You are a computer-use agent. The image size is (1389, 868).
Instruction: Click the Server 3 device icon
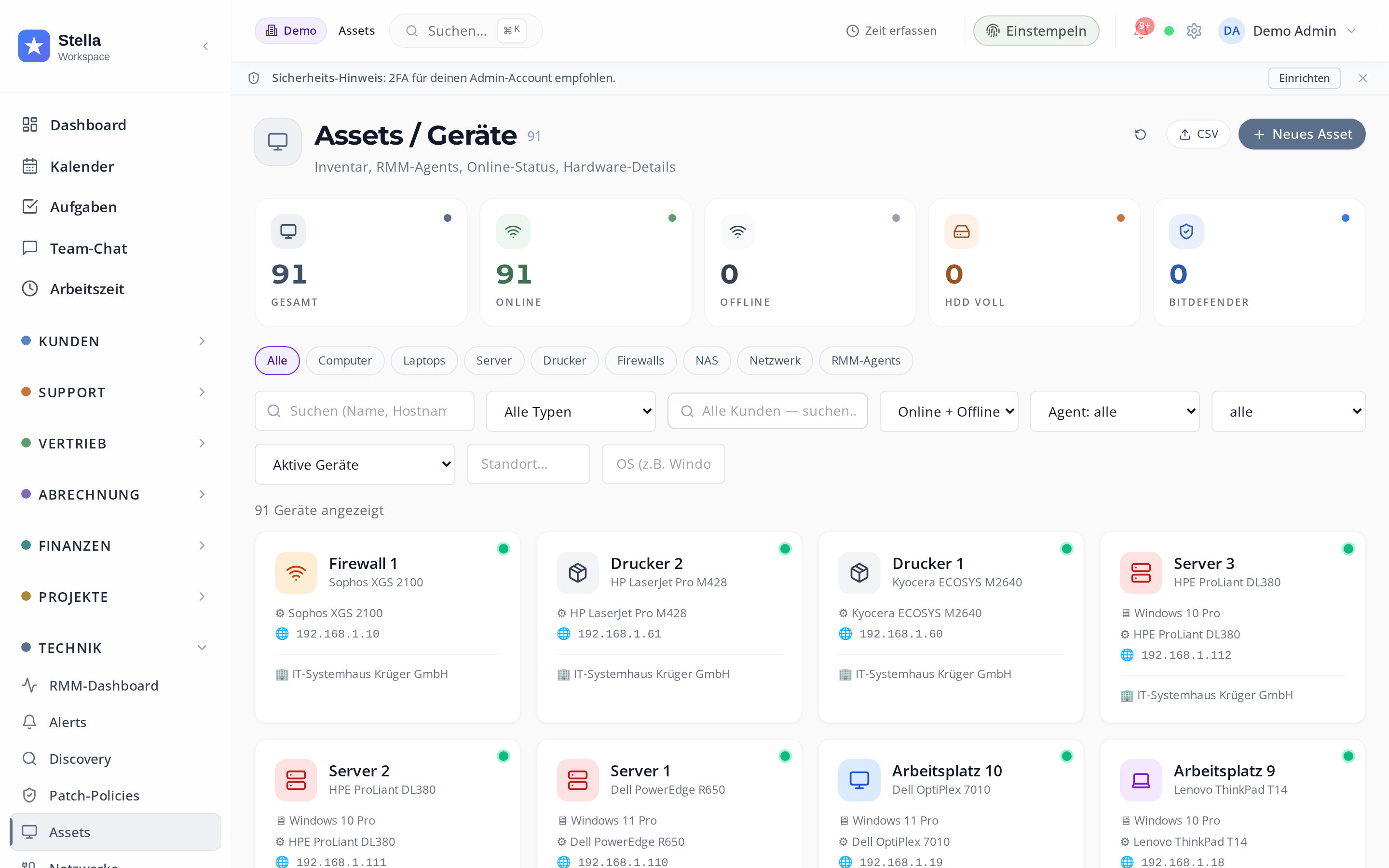coord(1141,572)
